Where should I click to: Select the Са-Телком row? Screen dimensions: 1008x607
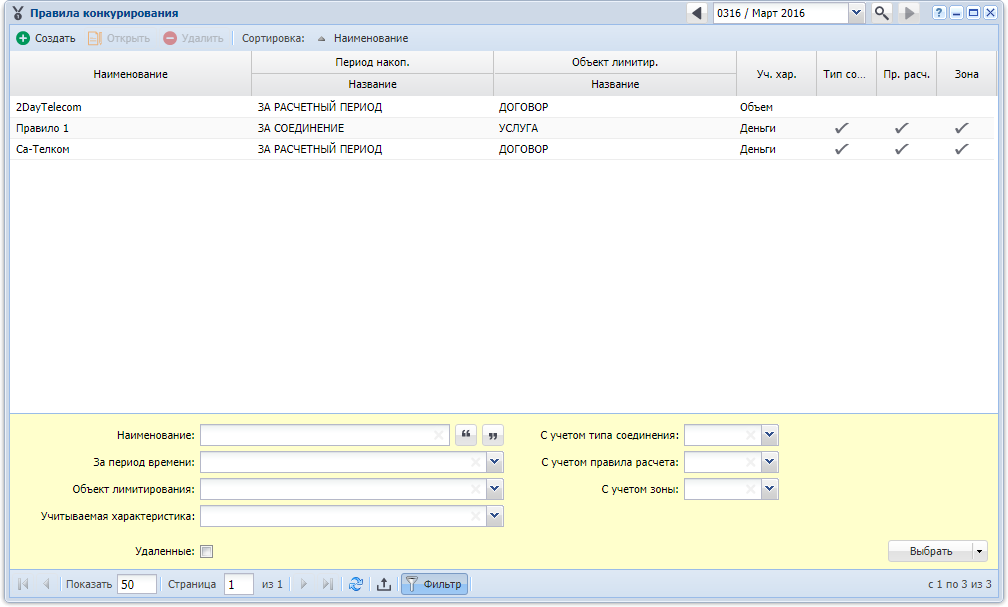click(x=502, y=149)
